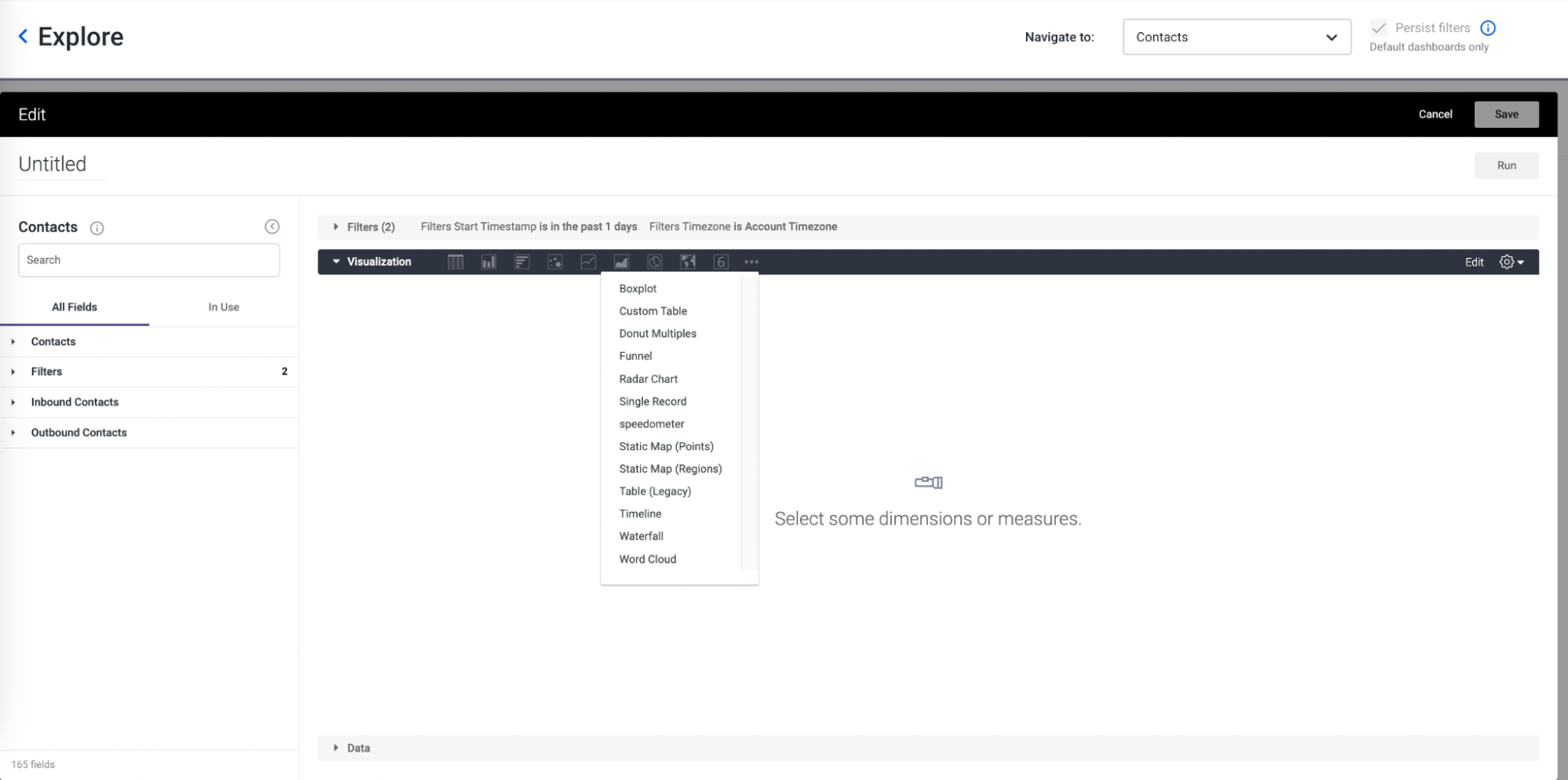Click Edit in the visualization bar
Image resolution: width=1568 pixels, height=780 pixels.
[x=1474, y=262]
